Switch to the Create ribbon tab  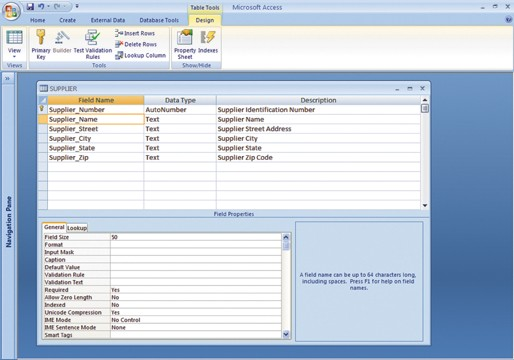pyautogui.click(x=68, y=20)
